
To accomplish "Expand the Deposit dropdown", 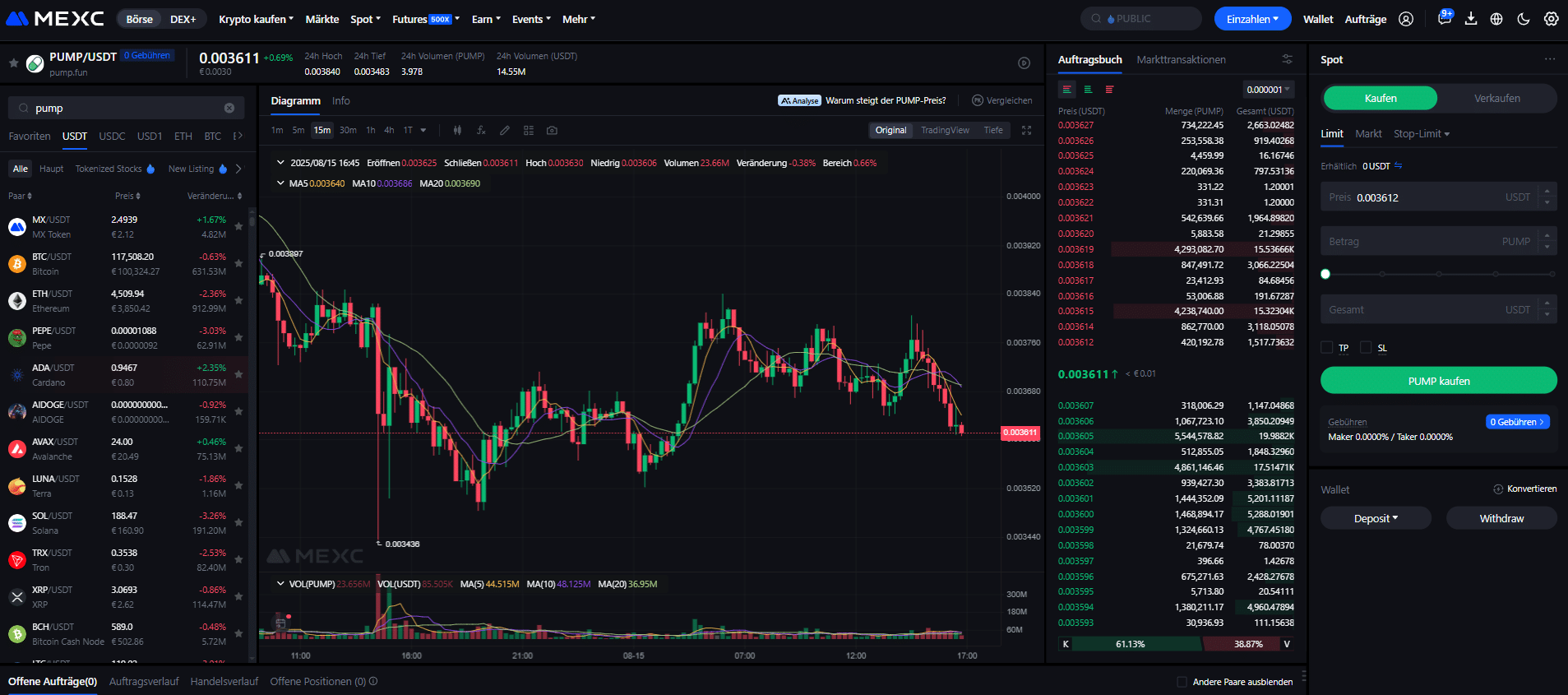I will pyautogui.click(x=1376, y=518).
